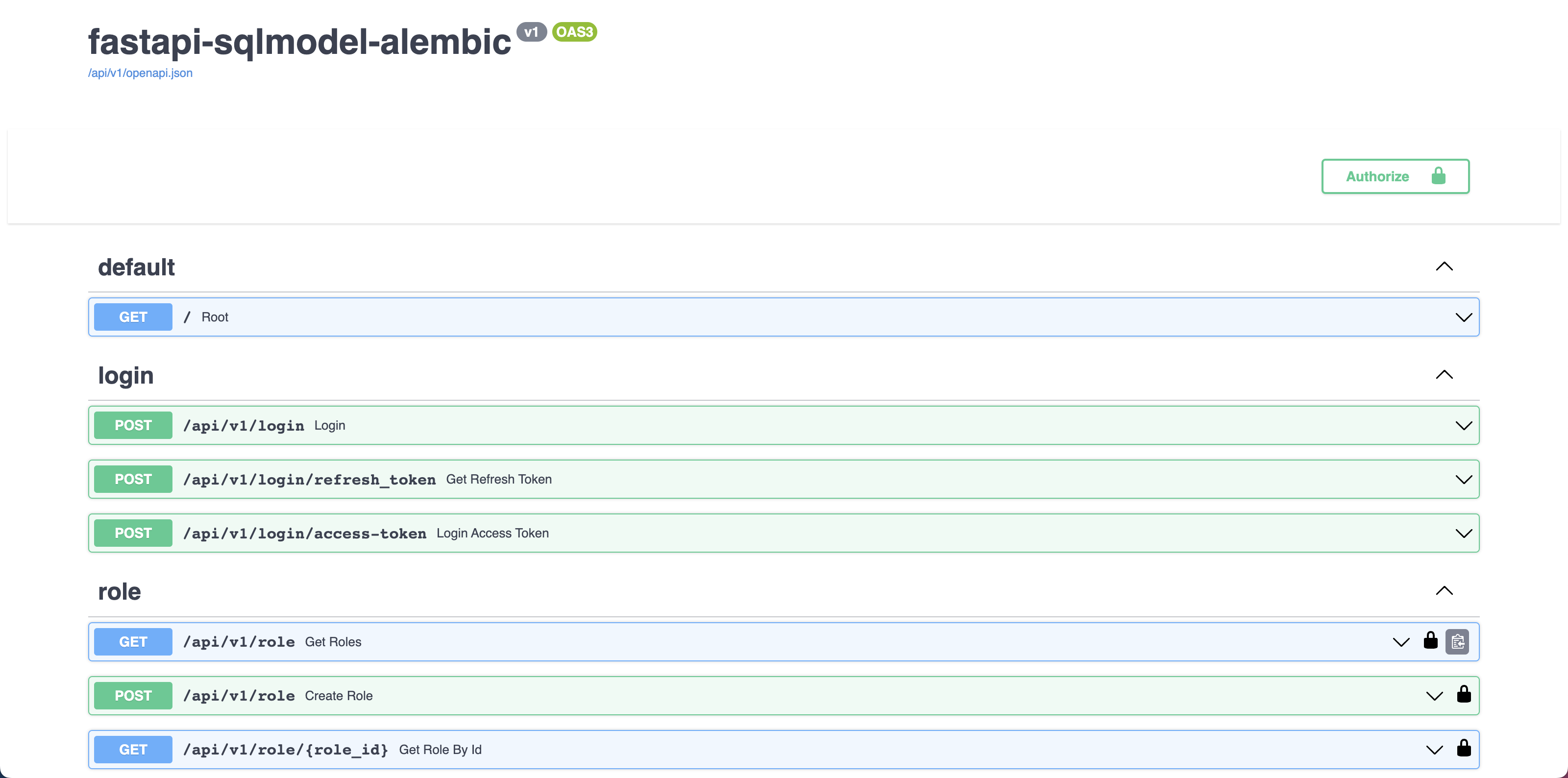
Task: Click the role tag heading
Action: click(x=119, y=592)
